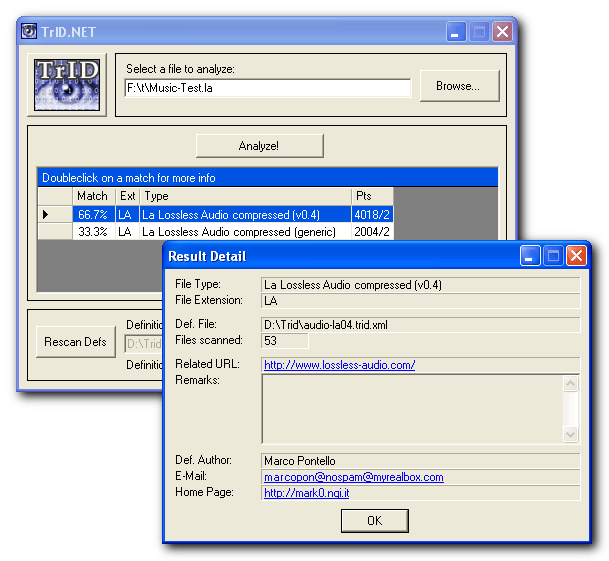Click the 4018/2 points cell
Viewport: 609px width, 561px height.
coord(372,214)
